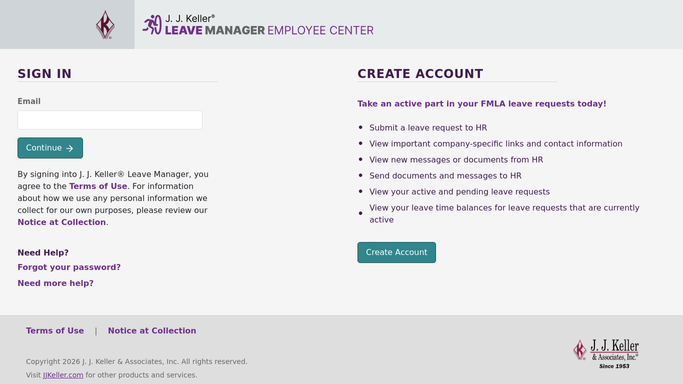Focus the Email input field
This screenshot has width=683, height=384.
(110, 120)
